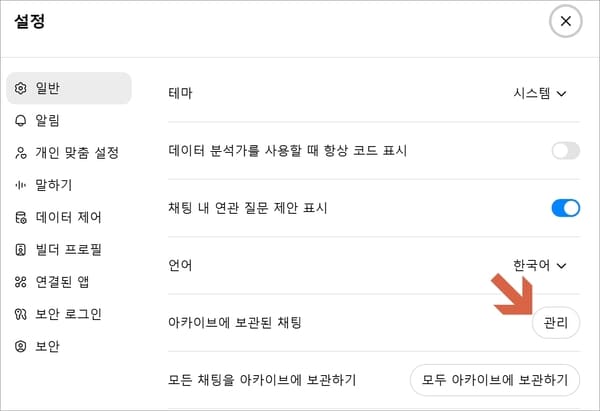Click the chevron beside 시스템
The height and width of the screenshot is (411, 600).
tap(561, 94)
